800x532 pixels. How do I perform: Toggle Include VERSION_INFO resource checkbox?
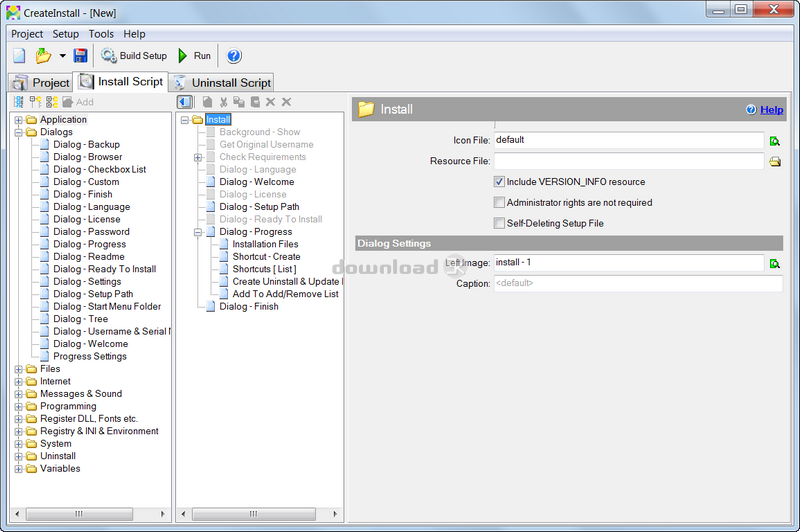499,182
